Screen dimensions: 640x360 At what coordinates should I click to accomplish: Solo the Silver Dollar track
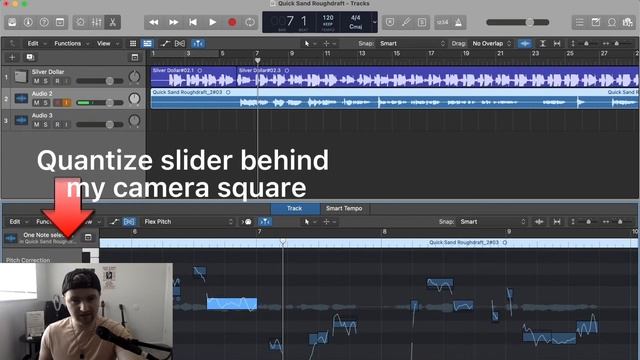(x=46, y=81)
